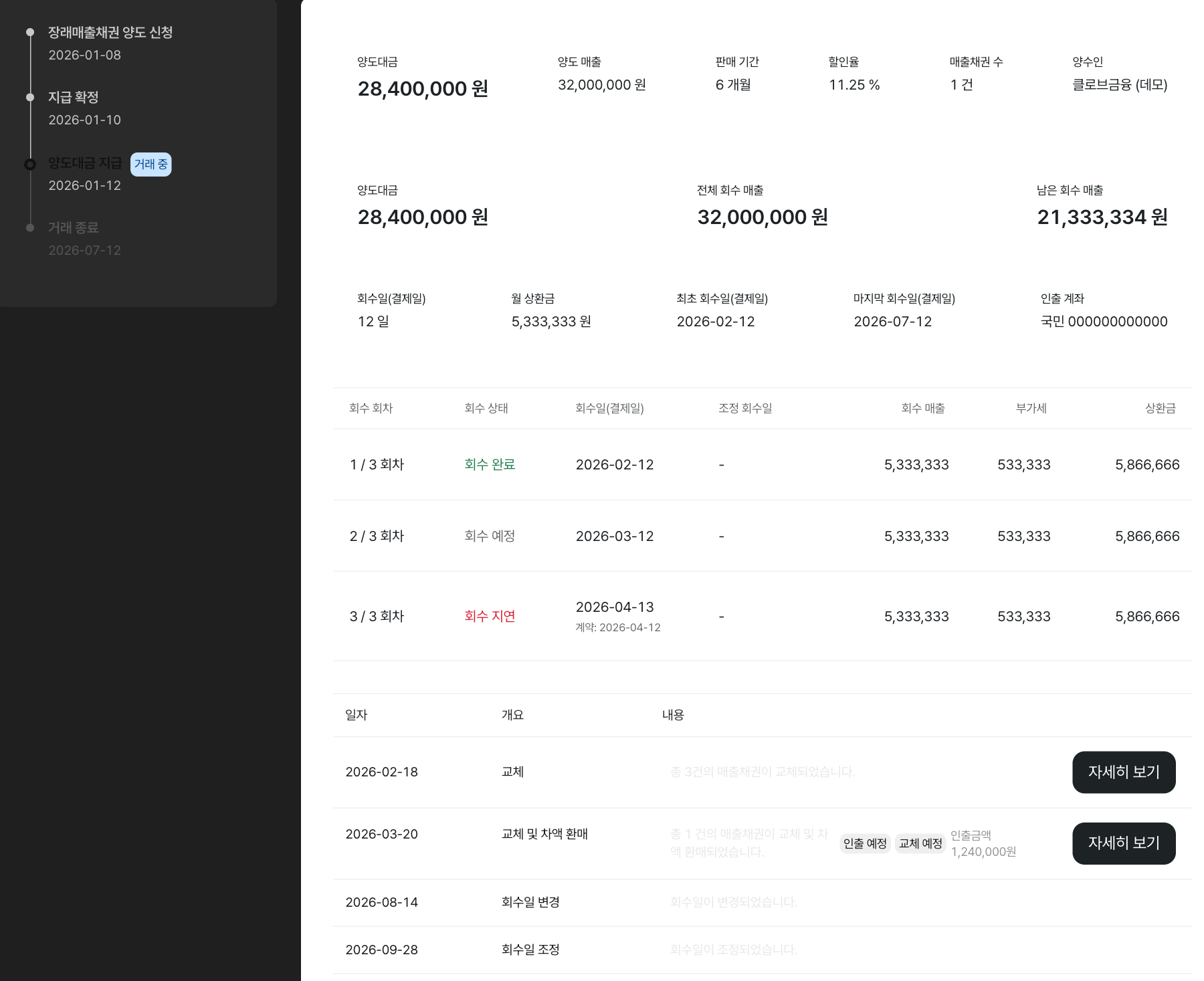Click the 회수 완료 status
This screenshot has height=981, width=1204.
tap(490, 465)
